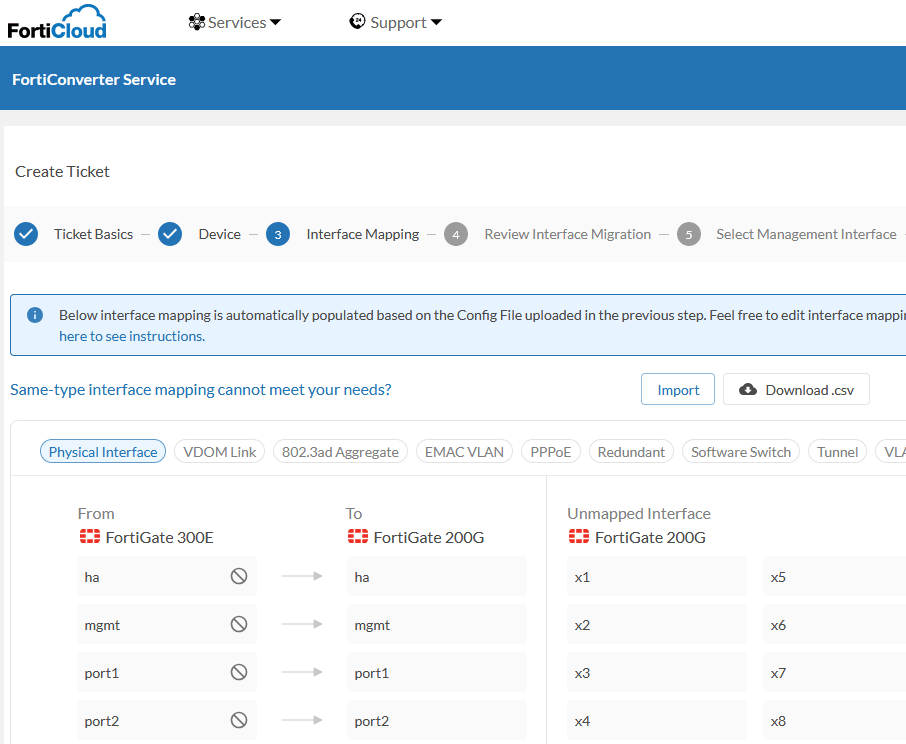Viewport: 906px width, 744px height.
Task: Switch to the PPPoE tab
Action: [x=551, y=452]
